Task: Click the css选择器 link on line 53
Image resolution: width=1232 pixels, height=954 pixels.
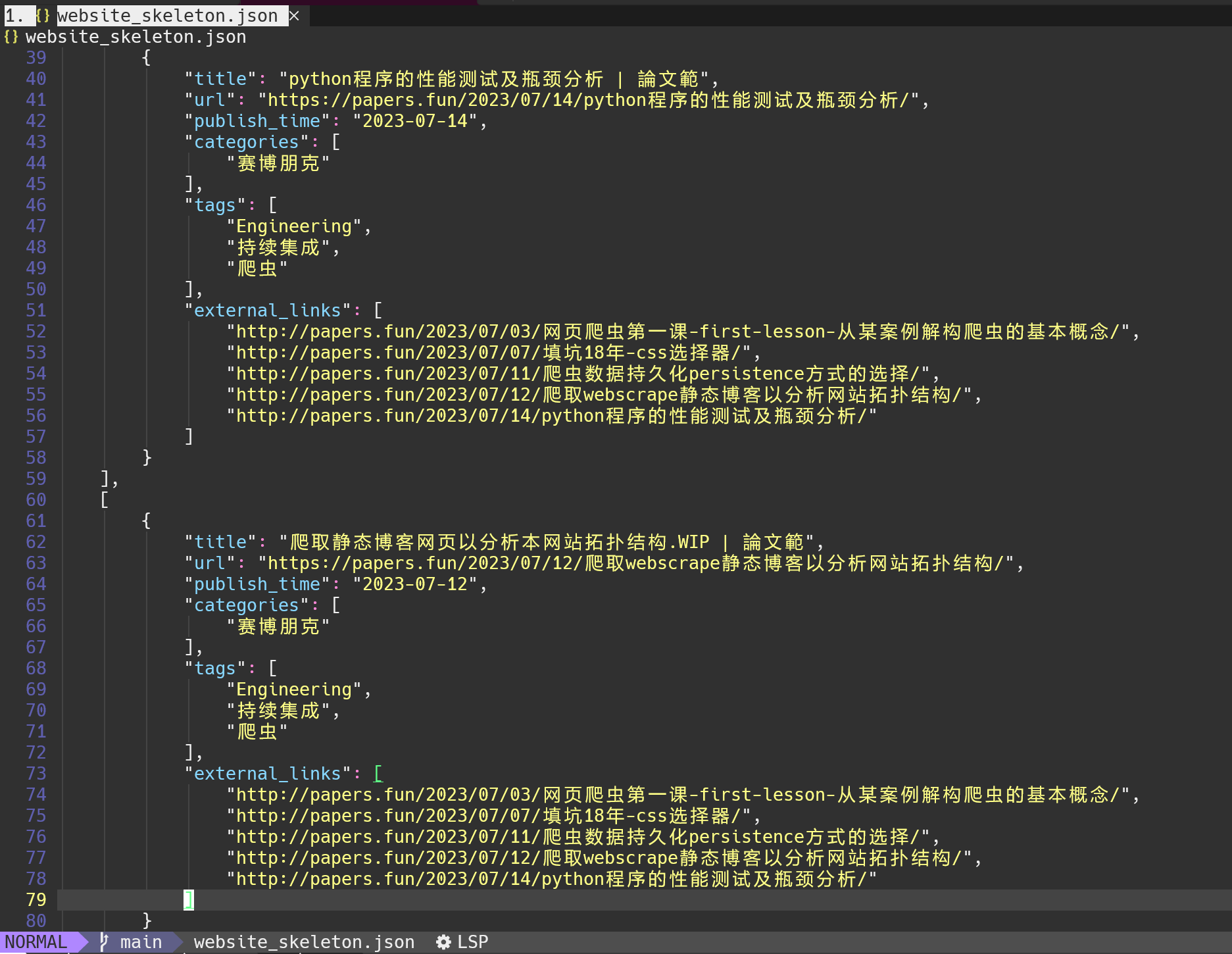Action: [x=489, y=353]
